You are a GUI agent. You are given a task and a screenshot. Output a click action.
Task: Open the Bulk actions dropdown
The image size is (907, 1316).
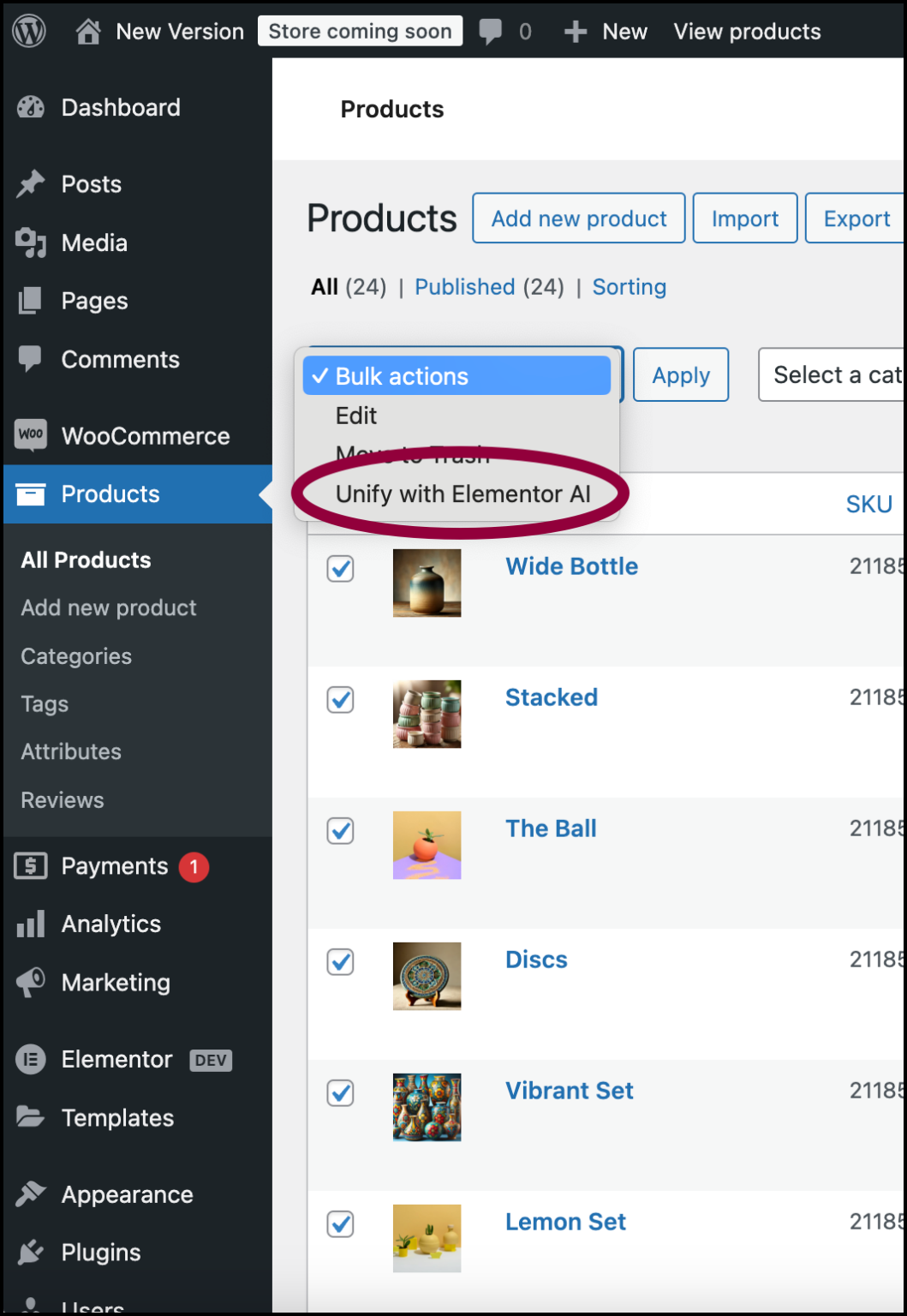click(x=456, y=375)
